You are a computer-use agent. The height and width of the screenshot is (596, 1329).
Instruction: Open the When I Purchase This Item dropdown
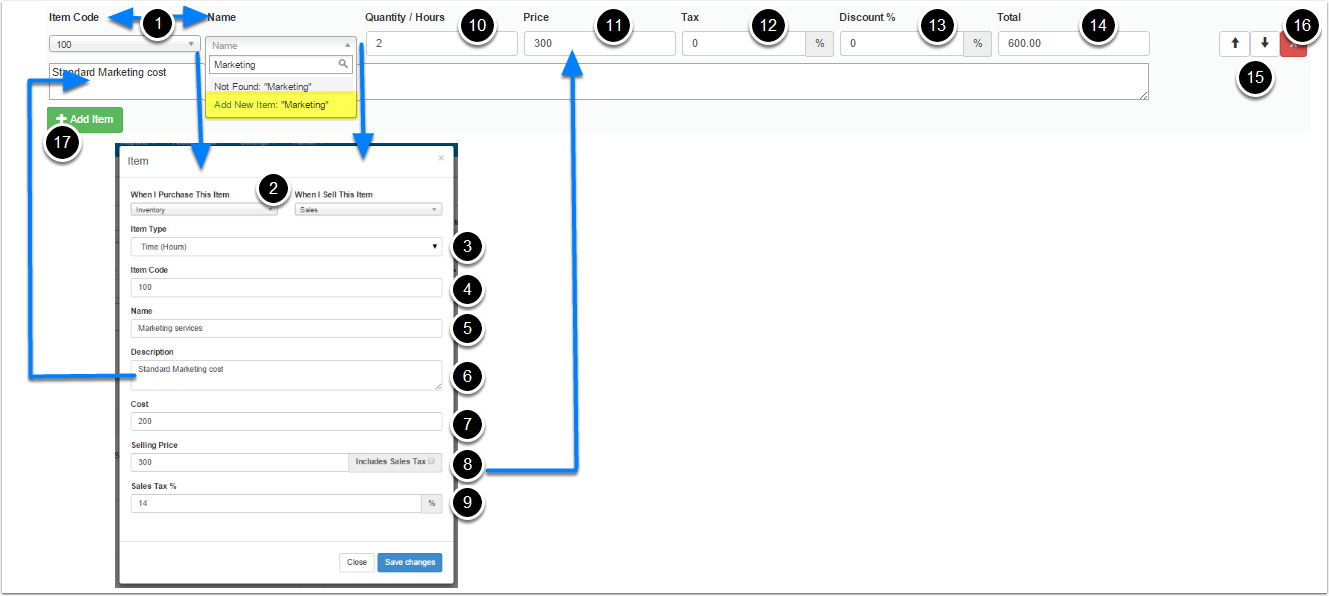204,210
